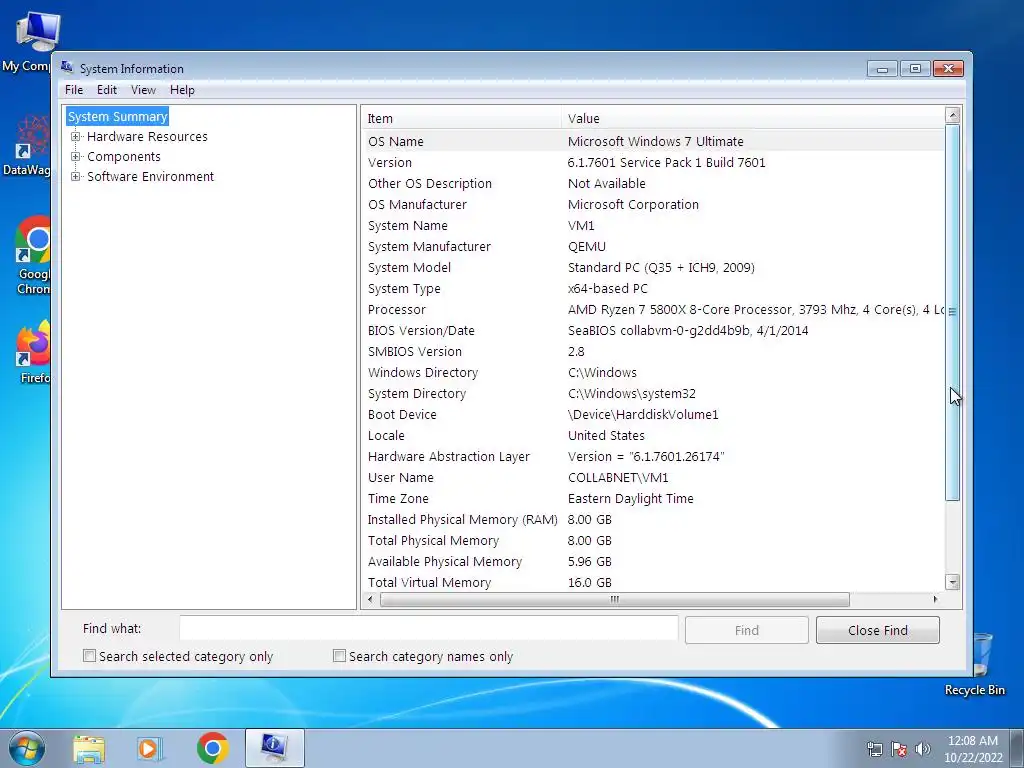This screenshot has width=1024, height=768.
Task: Click in the Find what field
Action: pyautogui.click(x=428, y=629)
